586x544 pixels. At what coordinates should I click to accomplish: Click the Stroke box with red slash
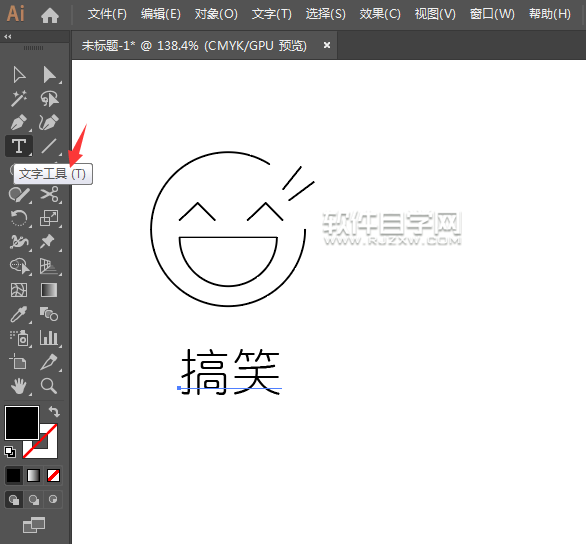point(49,449)
